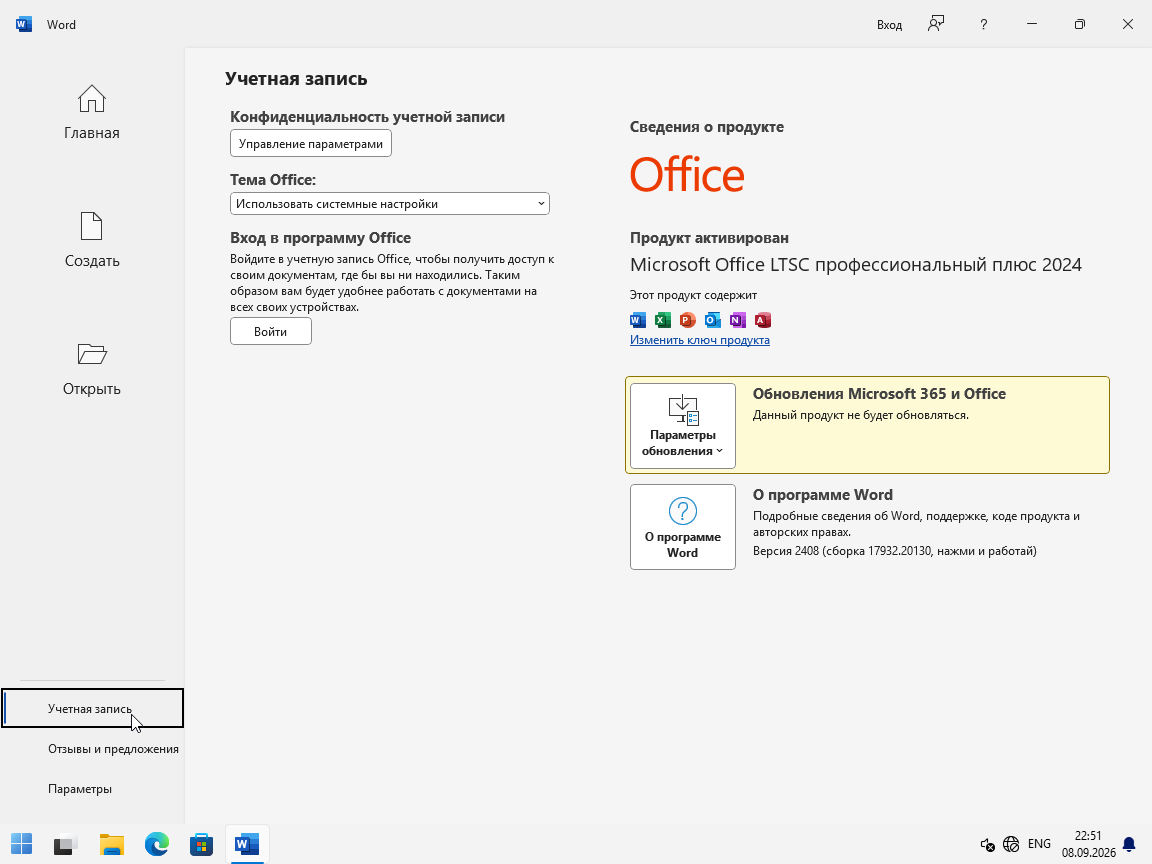
Task: Click the muted volume tray icon
Action: (x=987, y=844)
